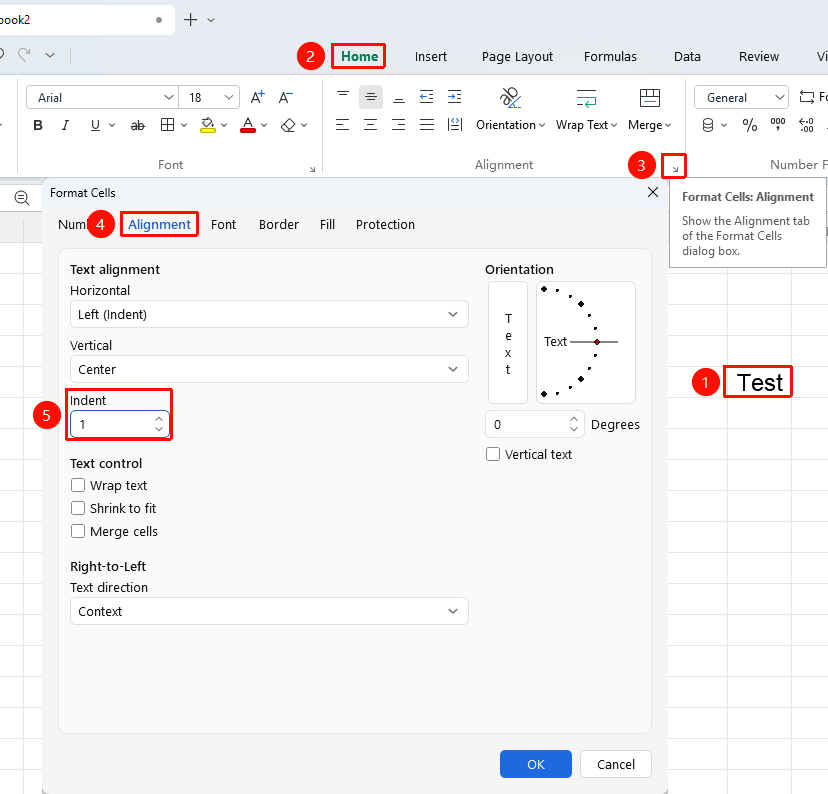This screenshot has width=828, height=794.
Task: Open the Horizontal alignment dropdown
Action: [x=269, y=314]
